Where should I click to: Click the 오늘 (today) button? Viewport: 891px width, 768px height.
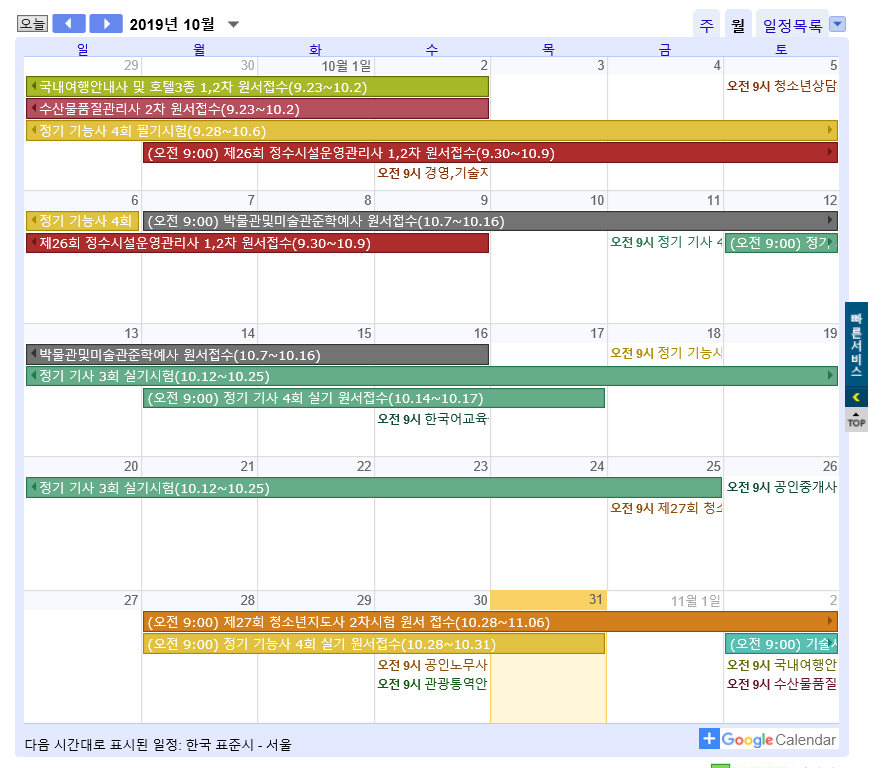[x=32, y=24]
